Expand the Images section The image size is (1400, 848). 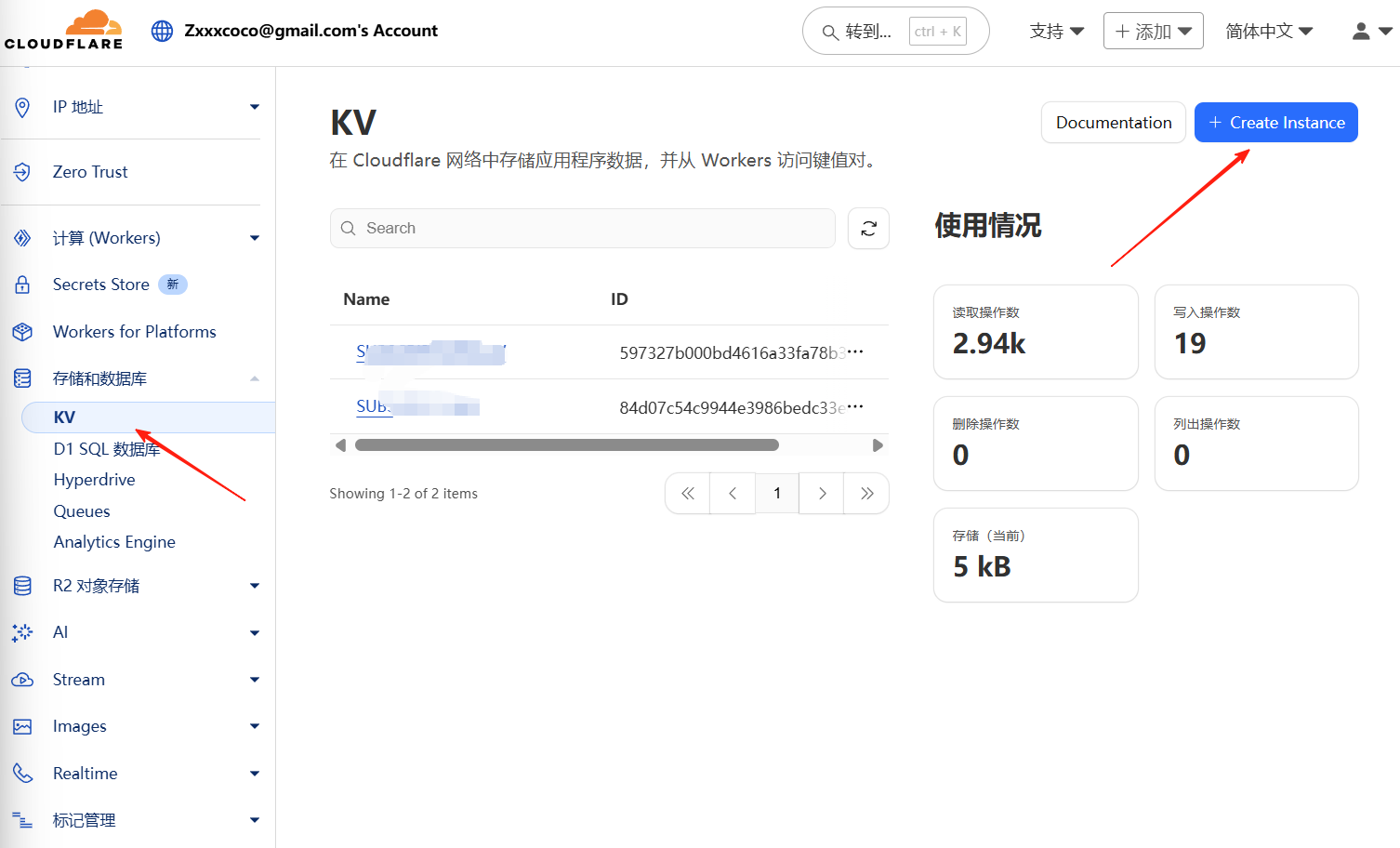(255, 726)
